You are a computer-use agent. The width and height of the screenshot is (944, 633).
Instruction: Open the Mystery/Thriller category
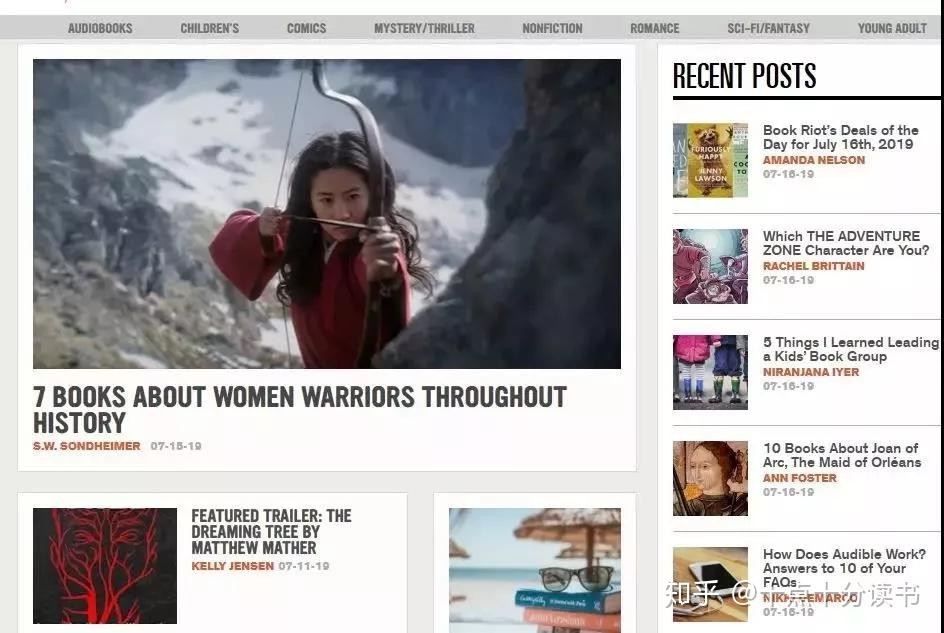tap(424, 28)
